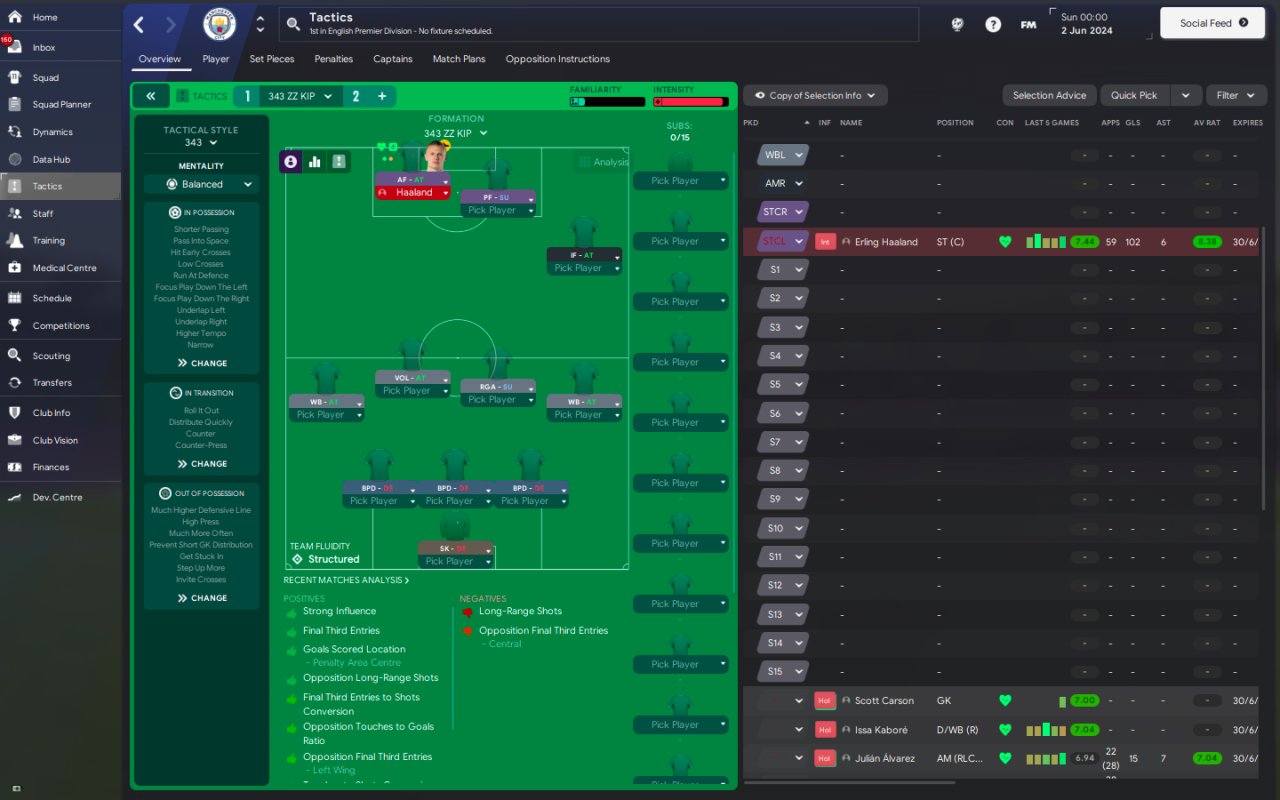
Task: Click the Manchester City club badge
Action: click(219, 24)
